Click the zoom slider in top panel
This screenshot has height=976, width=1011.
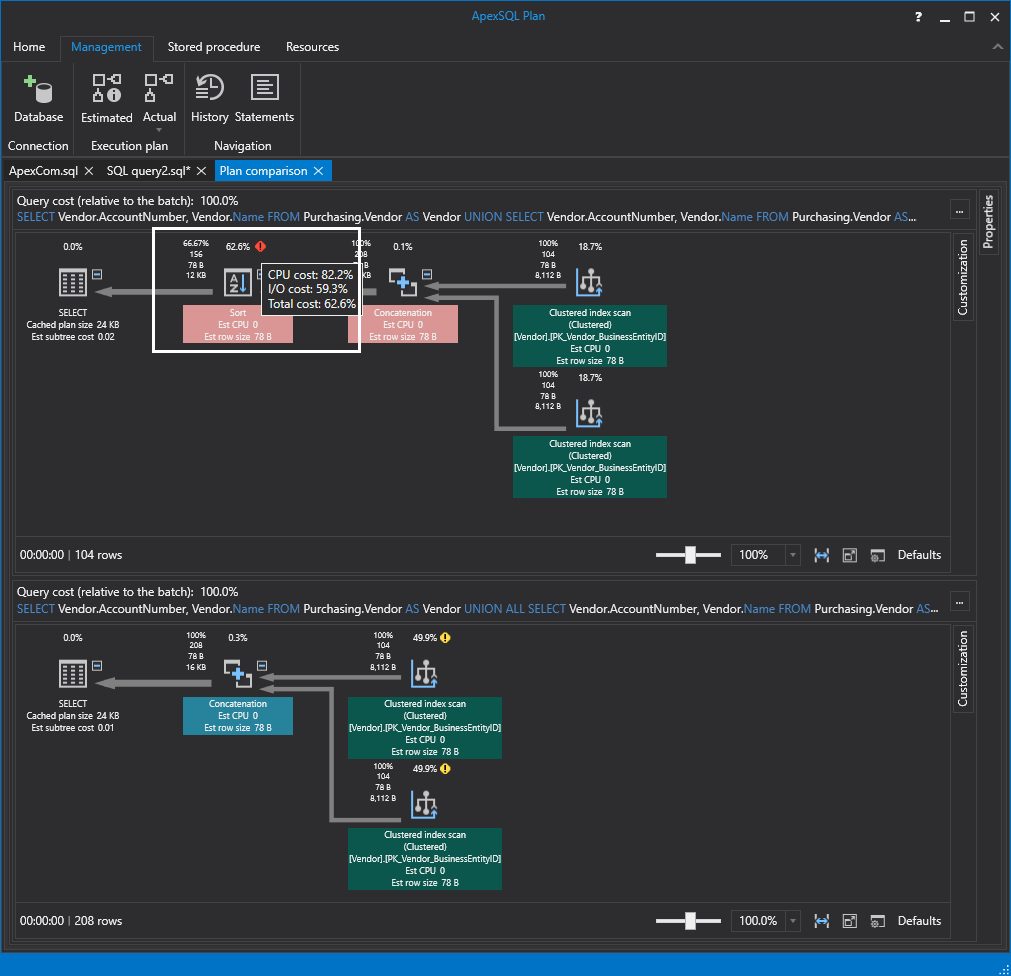coord(688,555)
